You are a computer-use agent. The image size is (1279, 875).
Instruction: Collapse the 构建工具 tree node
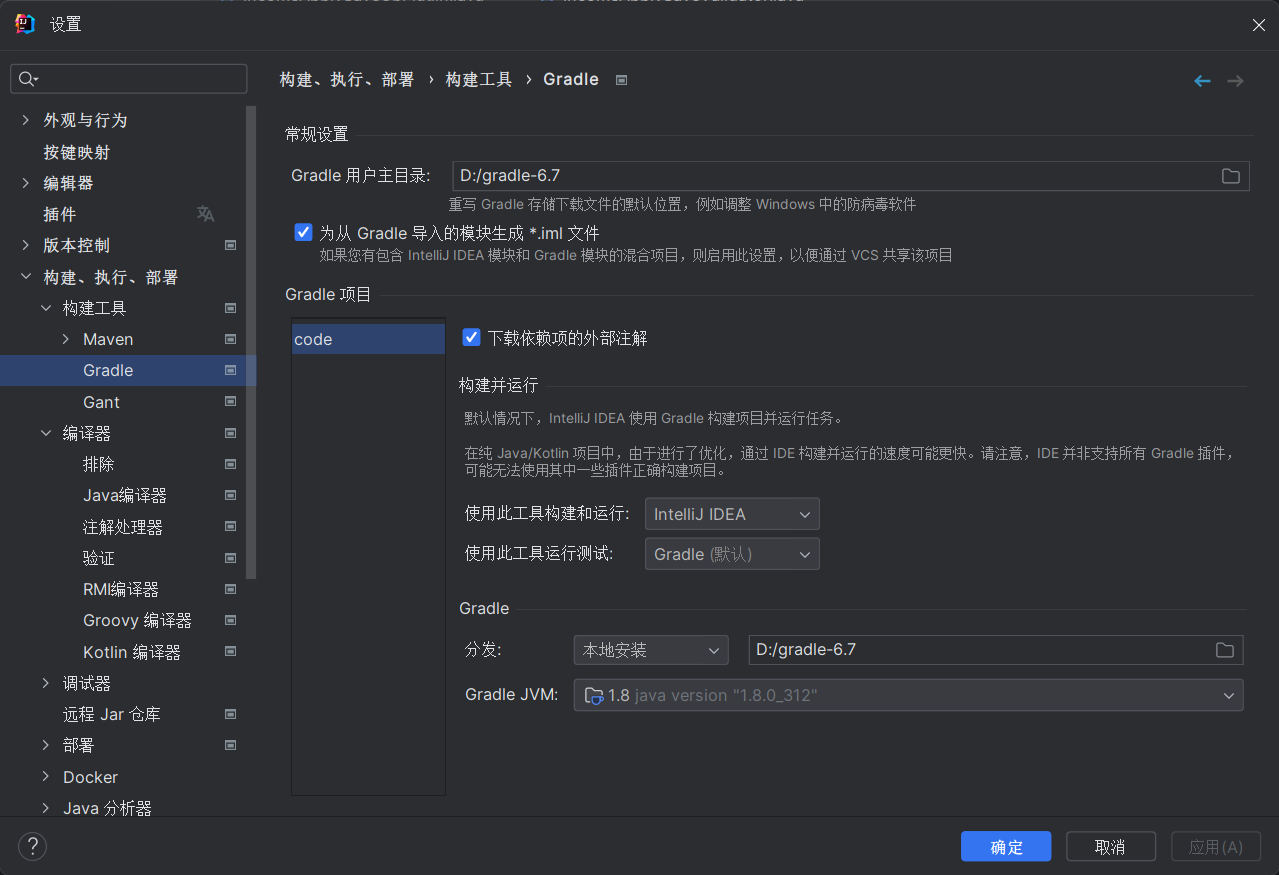46,308
